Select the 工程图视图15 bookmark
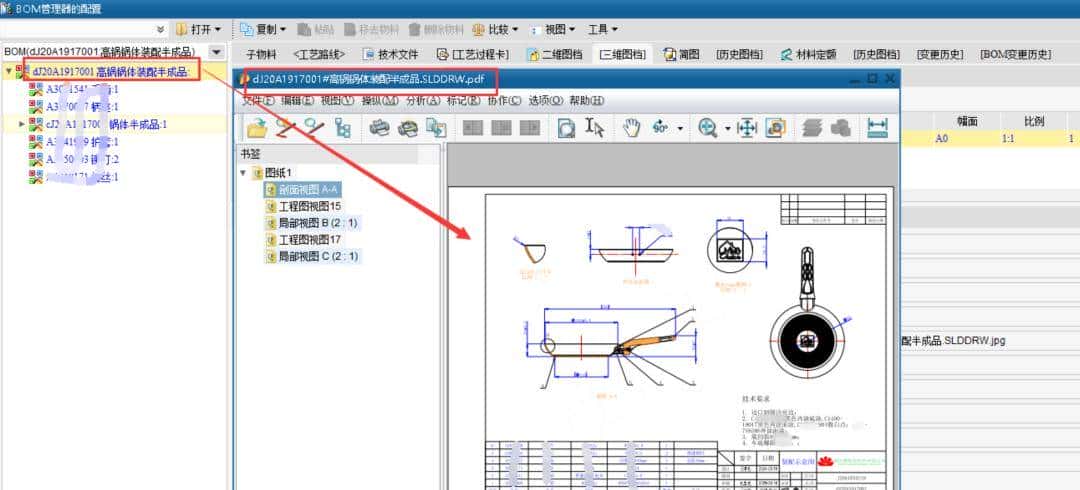 302,206
